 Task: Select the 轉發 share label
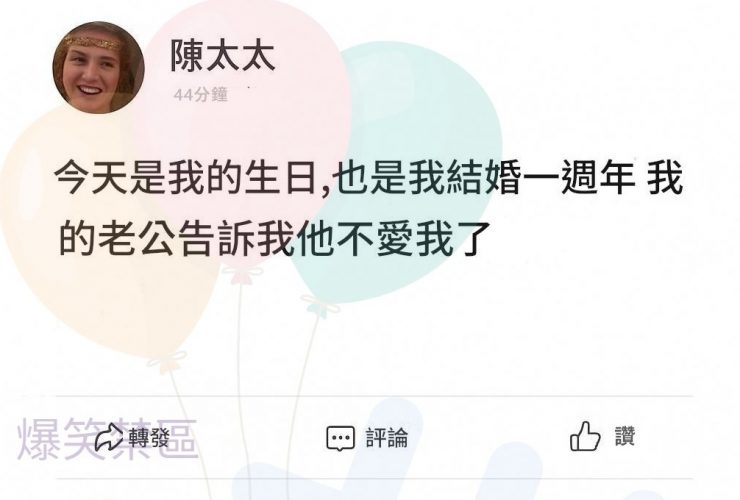149,438
